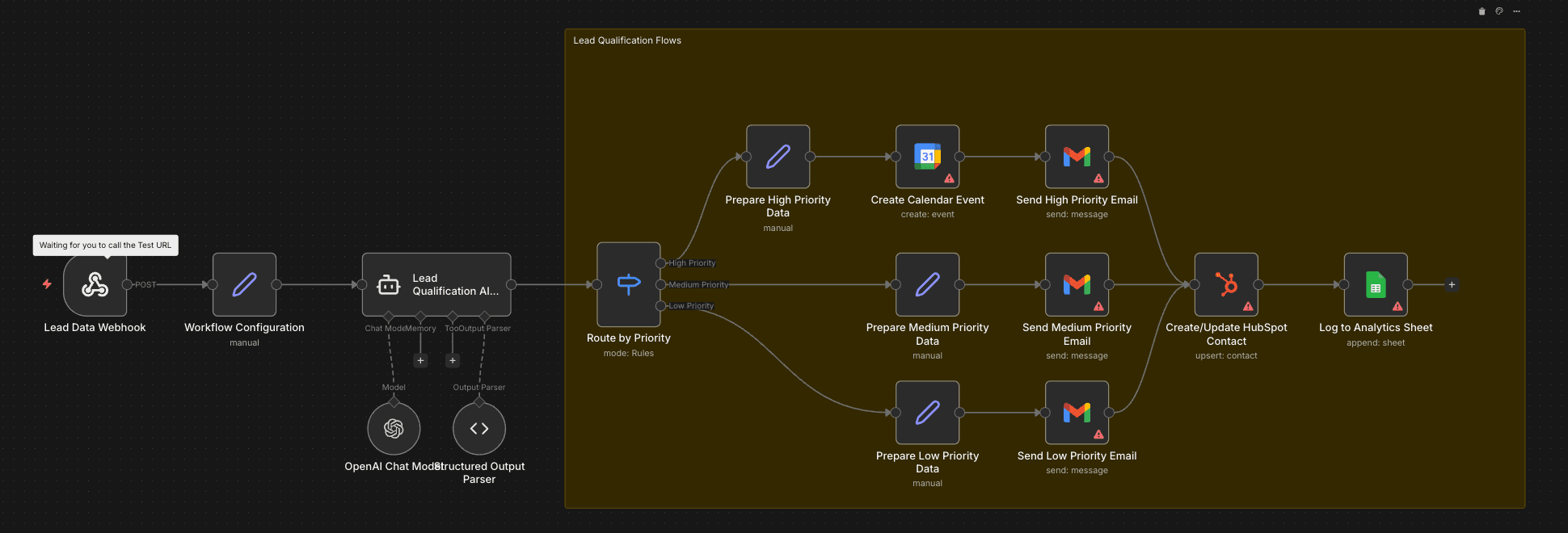Select the Create Calendar Event node
This screenshot has height=533, width=1568.
pos(927,157)
